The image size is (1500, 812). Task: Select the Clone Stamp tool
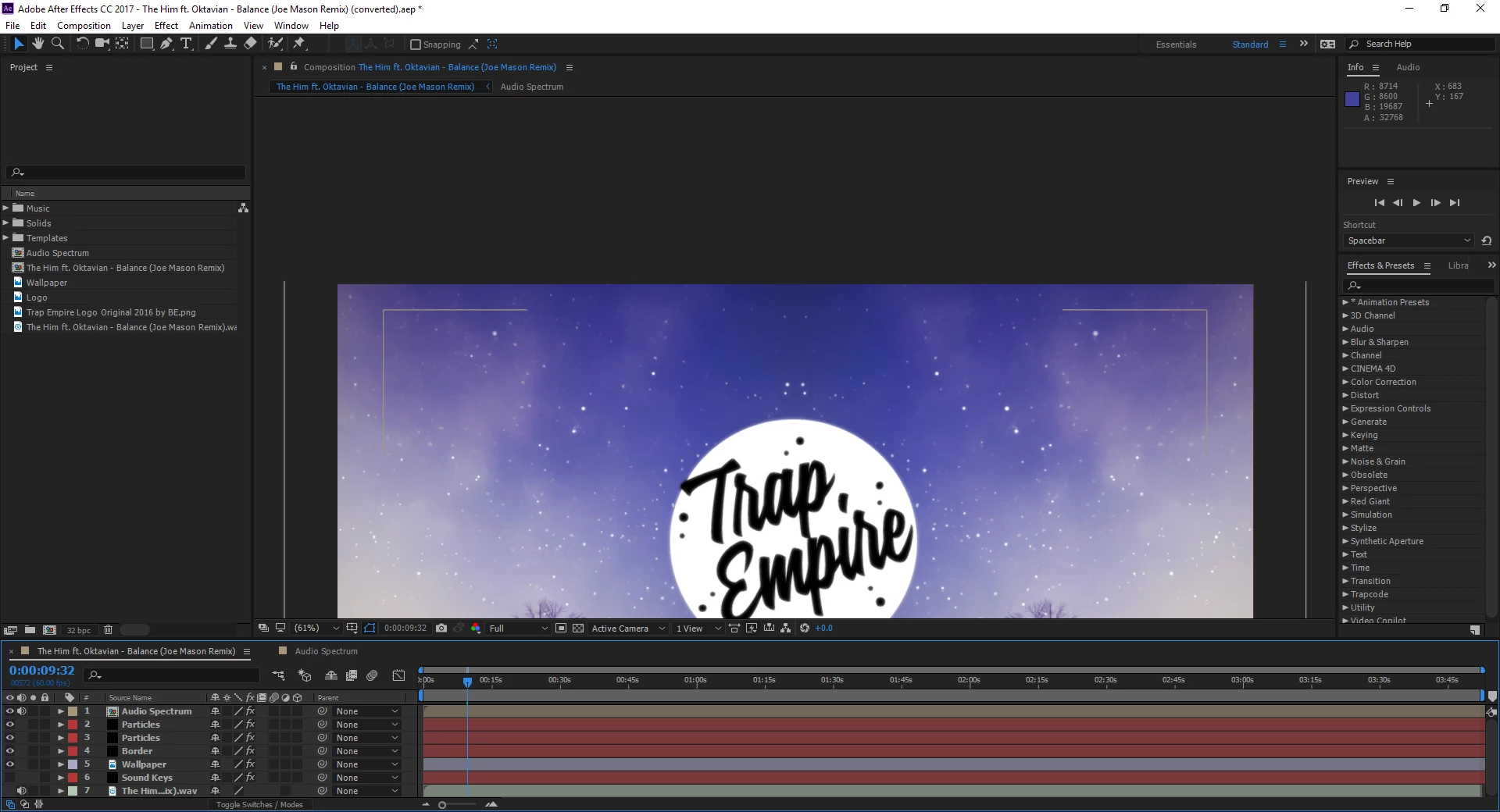tap(230, 44)
